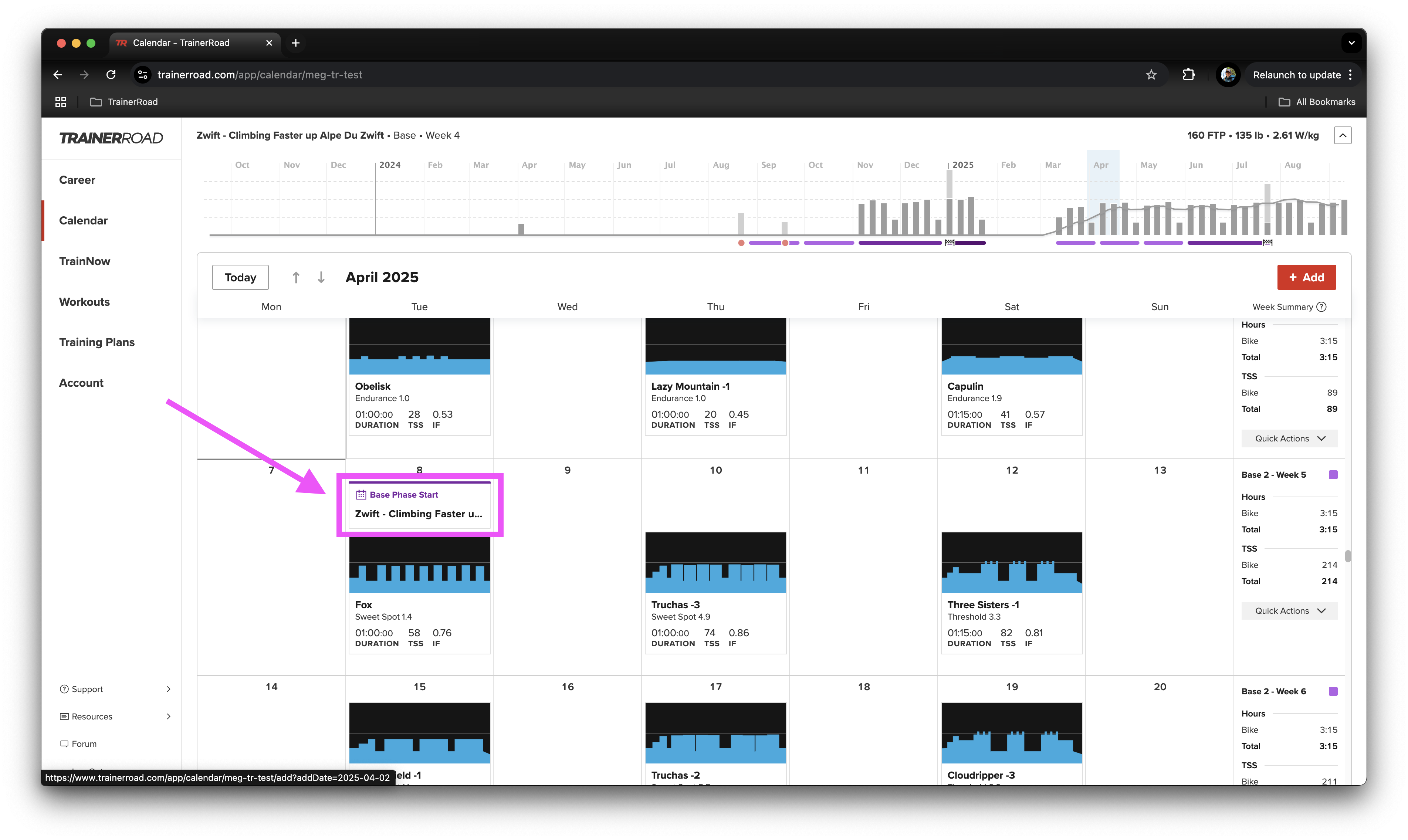This screenshot has height=840, width=1408.
Task: Expand the Resources submenu chevron
Action: [168, 717]
